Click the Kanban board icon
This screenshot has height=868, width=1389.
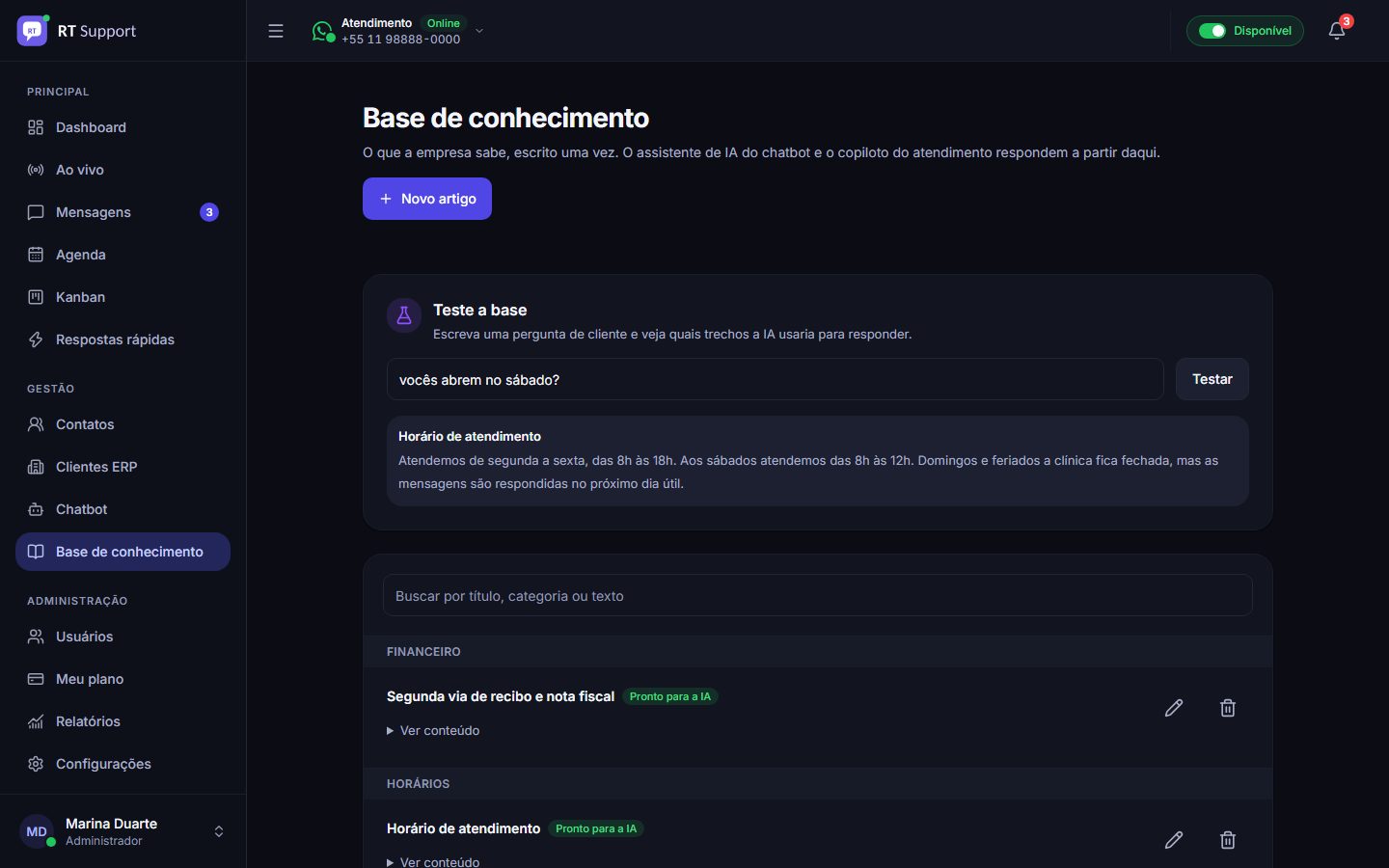[x=36, y=297]
